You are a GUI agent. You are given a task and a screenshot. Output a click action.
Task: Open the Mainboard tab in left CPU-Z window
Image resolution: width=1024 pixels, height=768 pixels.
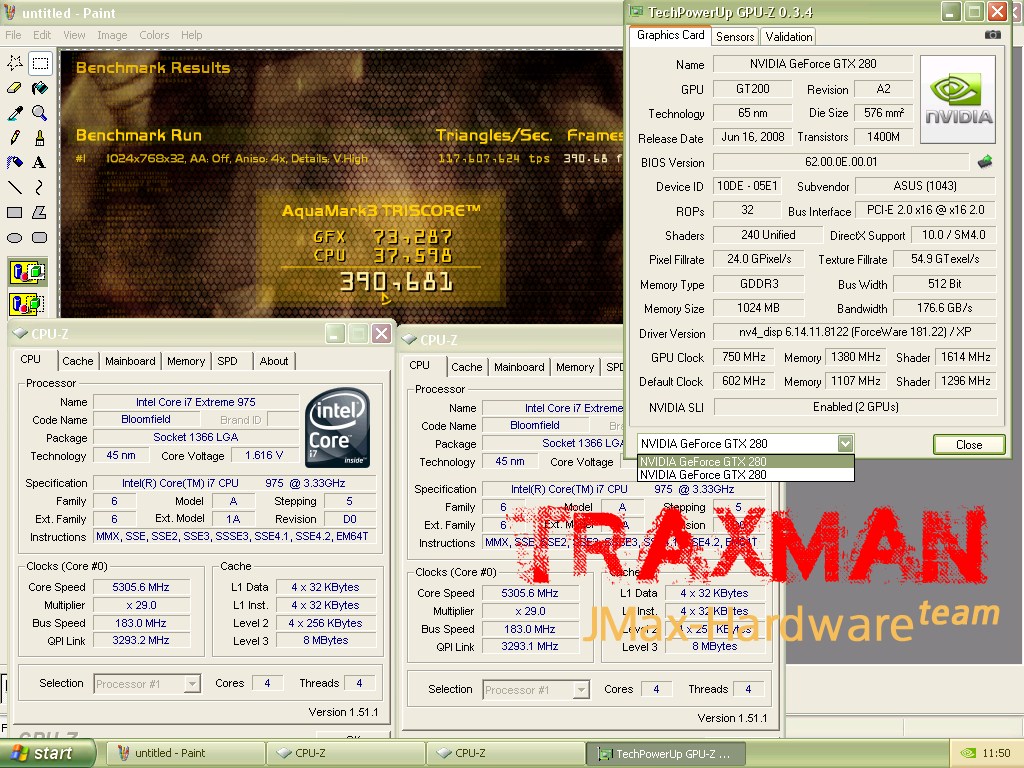coord(130,361)
